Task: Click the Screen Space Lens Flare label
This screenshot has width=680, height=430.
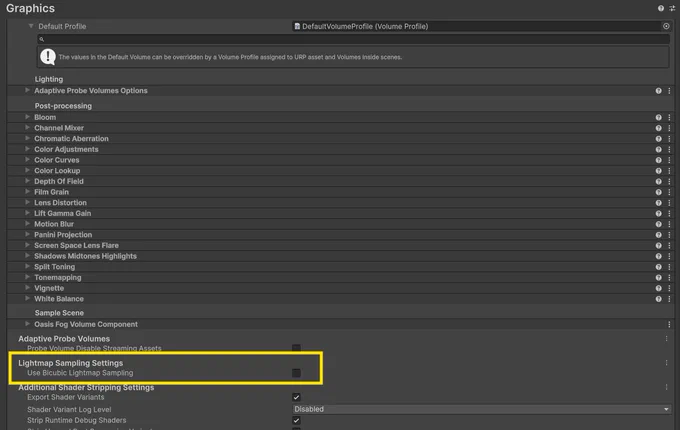Action: click(76, 245)
